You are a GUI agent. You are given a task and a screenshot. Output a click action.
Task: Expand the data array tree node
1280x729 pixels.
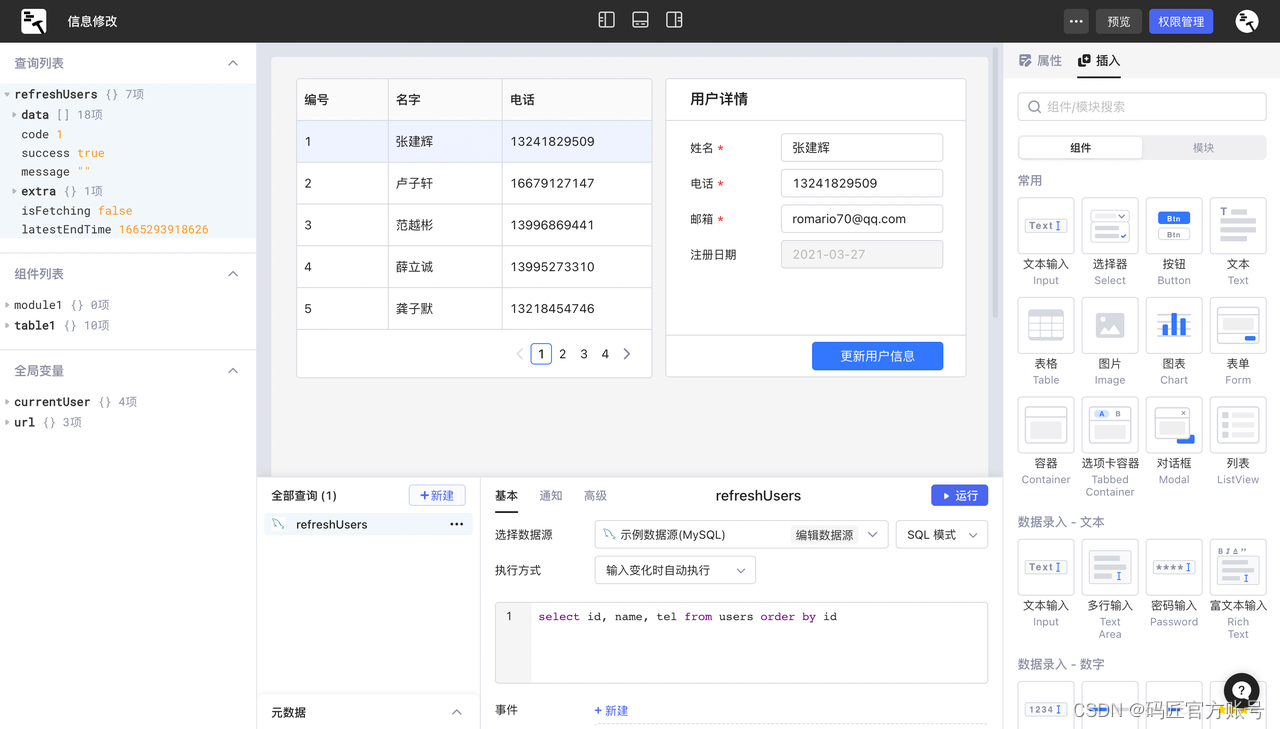tap(14, 115)
